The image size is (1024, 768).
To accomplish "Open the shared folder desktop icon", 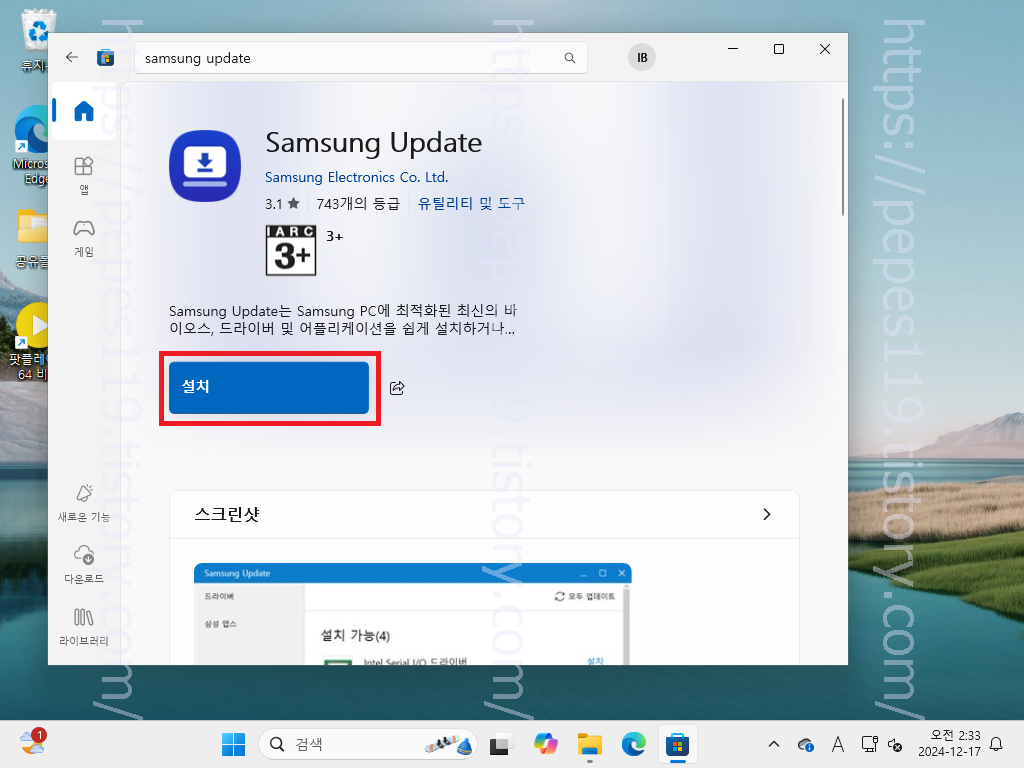I will click(31, 239).
